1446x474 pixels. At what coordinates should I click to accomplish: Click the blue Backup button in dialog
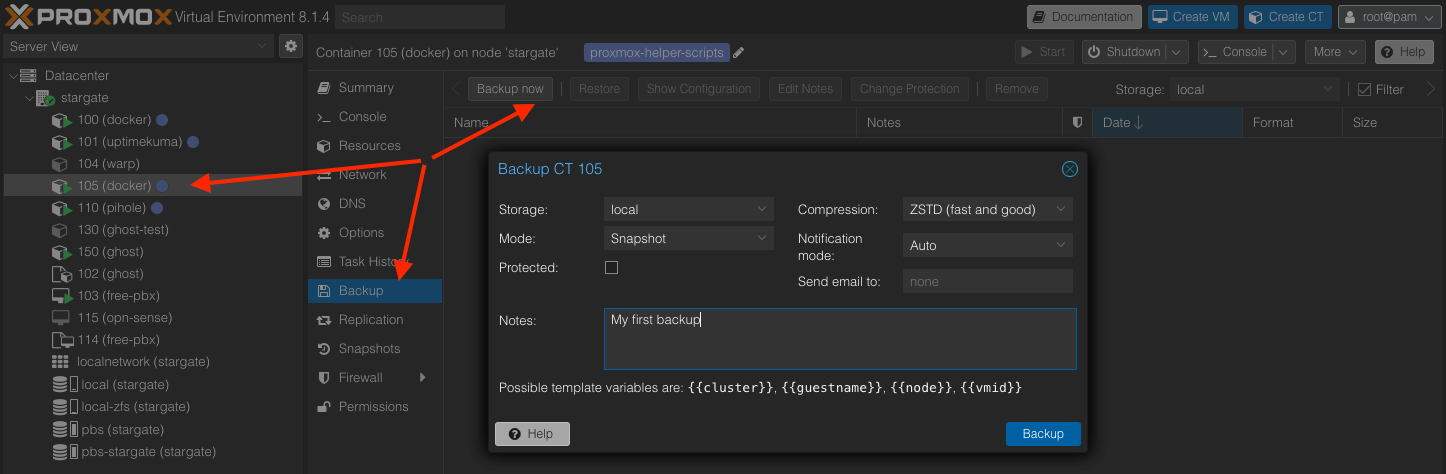[1042, 434]
